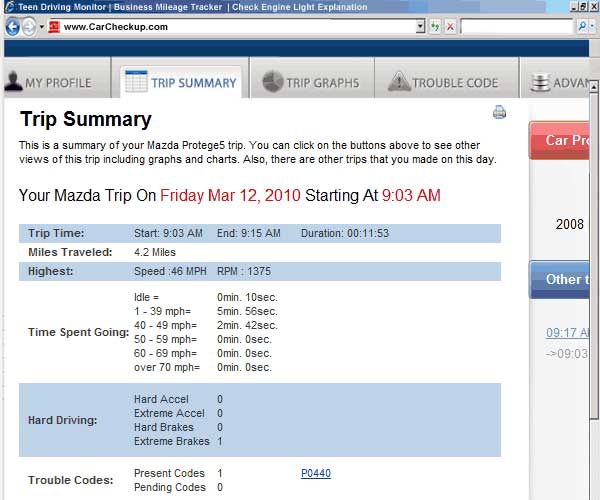600x500 pixels.
Task: Restore the browser window size
Action: click(583, 7)
